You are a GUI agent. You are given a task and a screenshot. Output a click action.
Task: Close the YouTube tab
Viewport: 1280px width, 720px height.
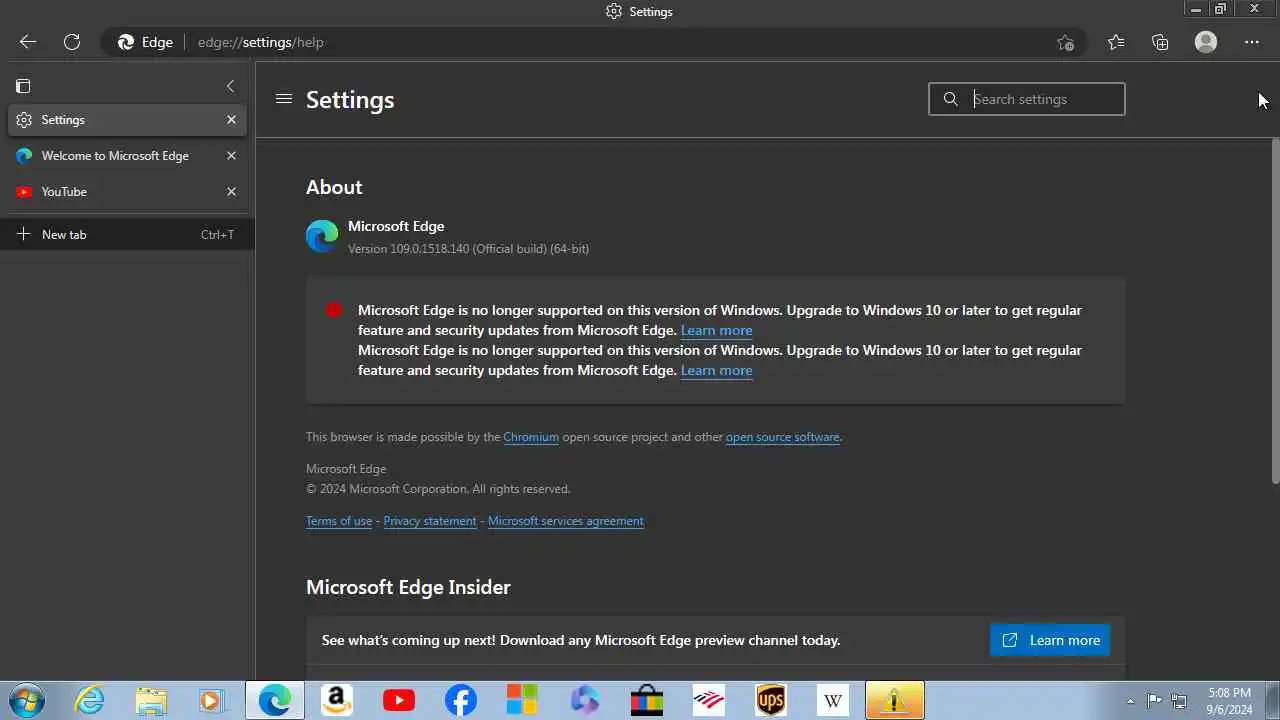pyautogui.click(x=231, y=192)
